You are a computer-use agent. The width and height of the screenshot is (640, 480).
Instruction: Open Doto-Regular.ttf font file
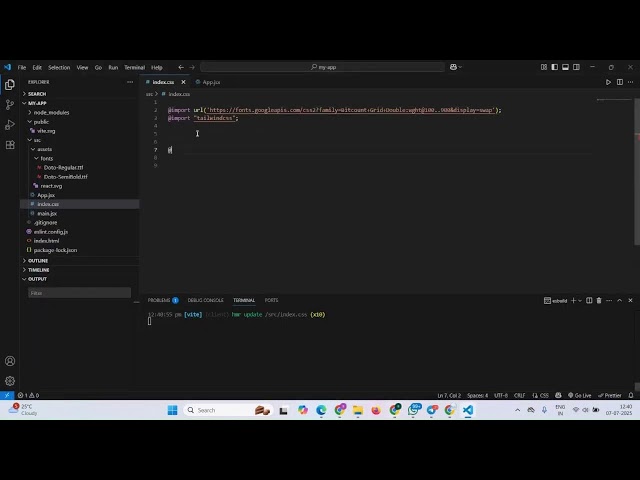click(x=80, y=167)
